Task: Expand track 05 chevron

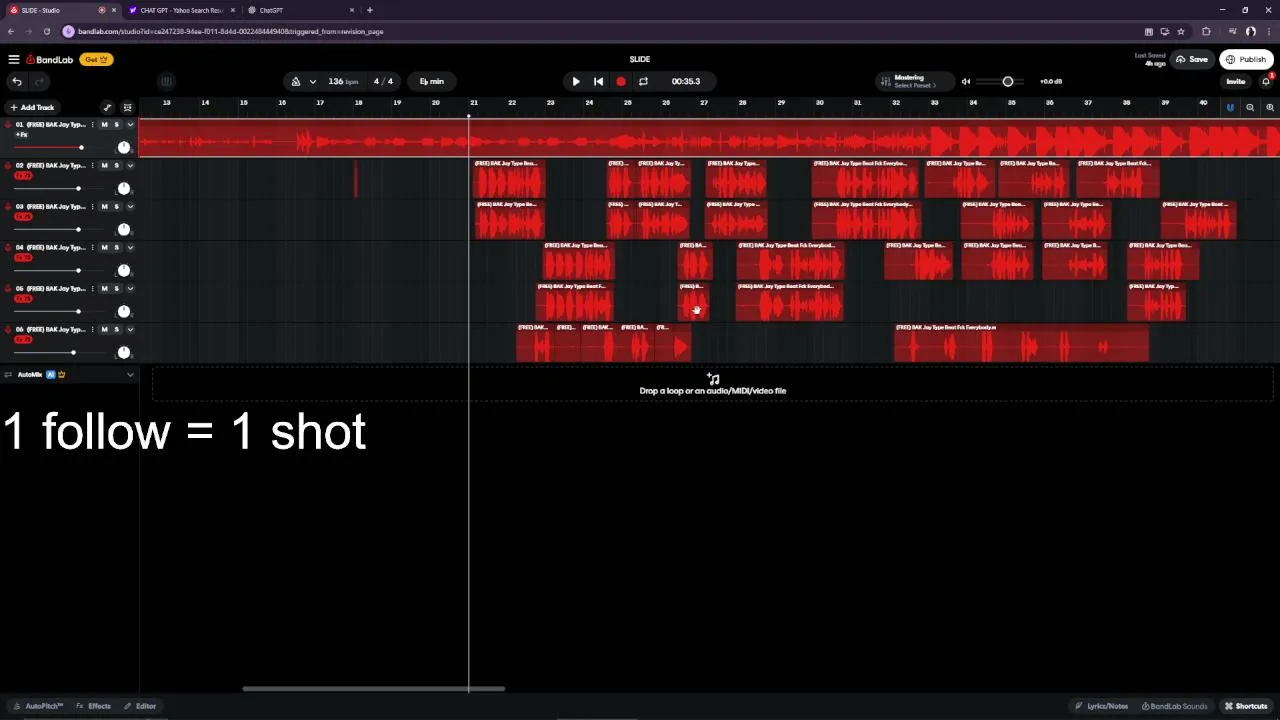Action: tap(130, 289)
